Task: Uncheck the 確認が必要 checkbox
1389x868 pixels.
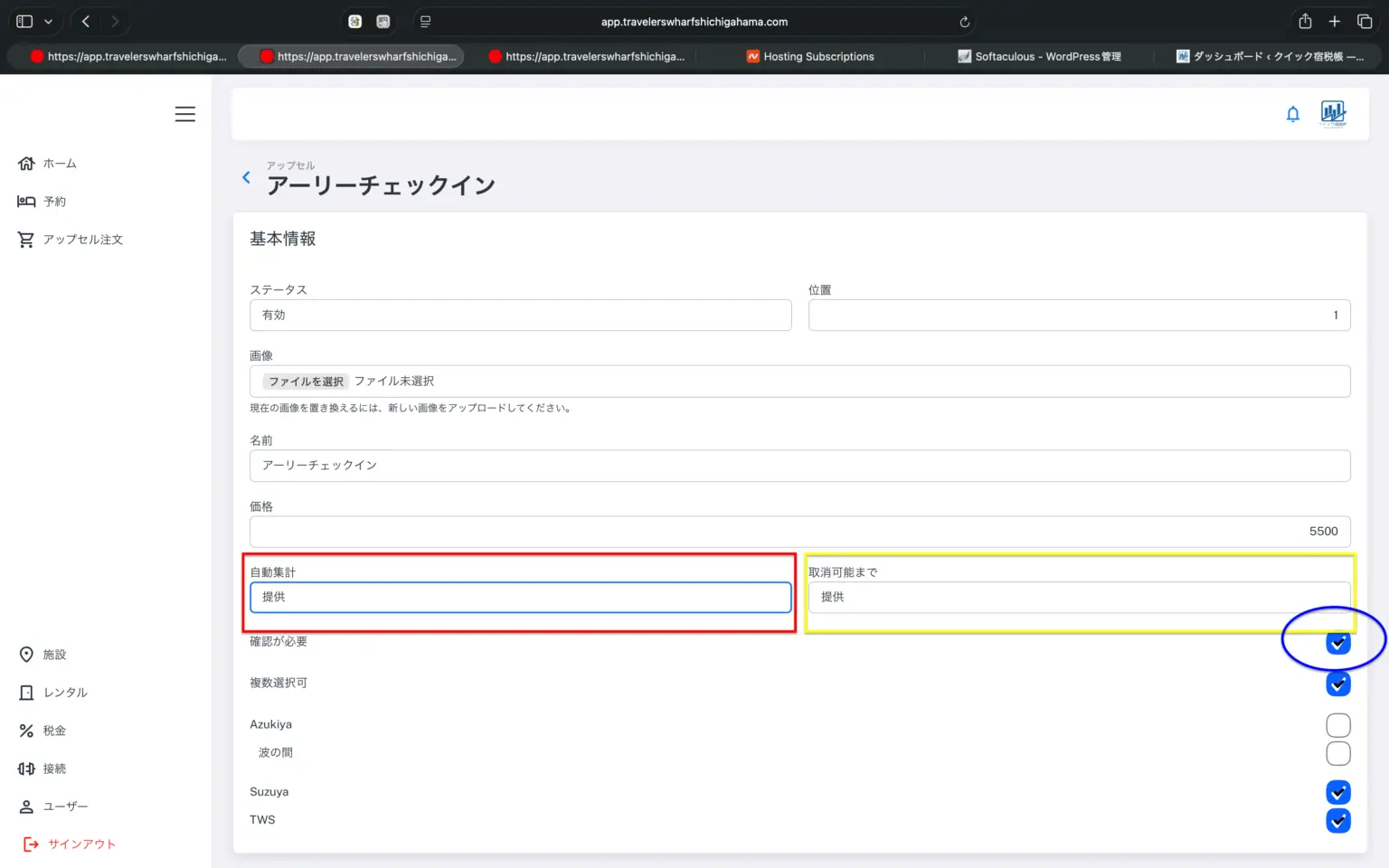Action: [x=1337, y=643]
